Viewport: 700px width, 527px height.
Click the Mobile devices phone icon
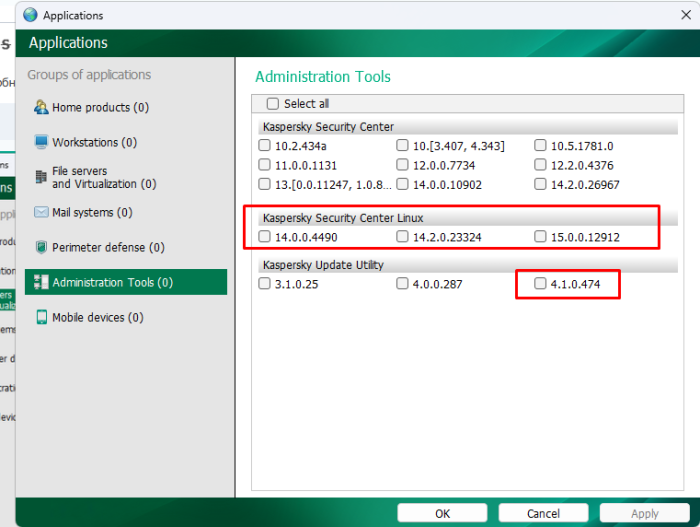(x=41, y=317)
